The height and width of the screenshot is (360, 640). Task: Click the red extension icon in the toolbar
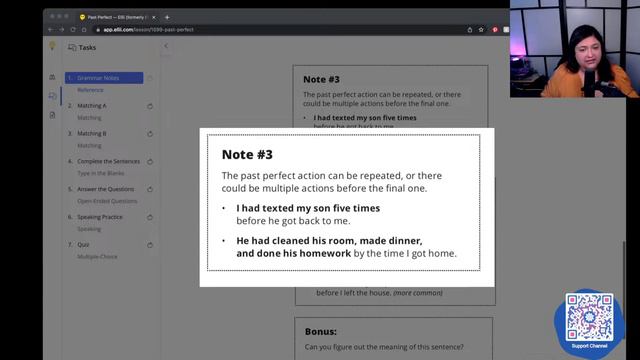[495, 29]
